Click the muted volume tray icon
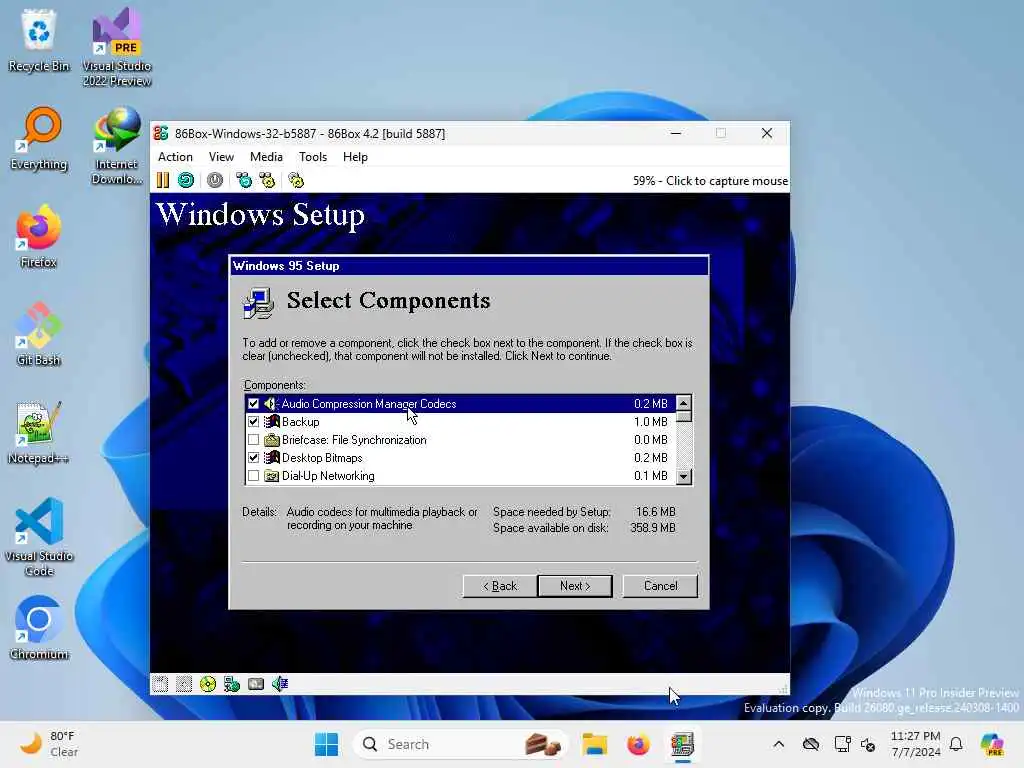This screenshot has height=768, width=1024. click(x=869, y=744)
